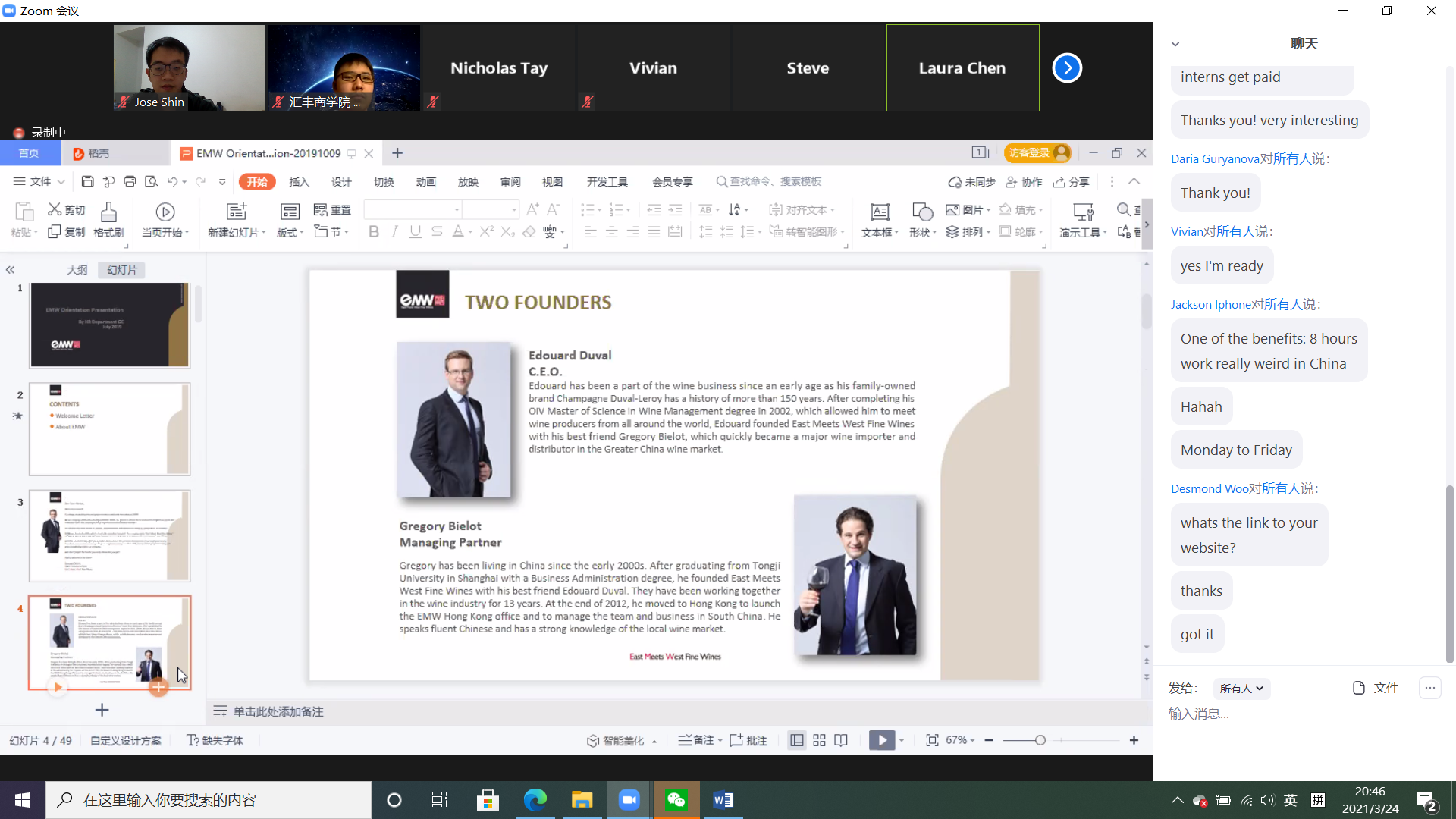Viewport: 1456px width, 819px height.
Task: Toggle underline formatting
Action: tap(415, 231)
